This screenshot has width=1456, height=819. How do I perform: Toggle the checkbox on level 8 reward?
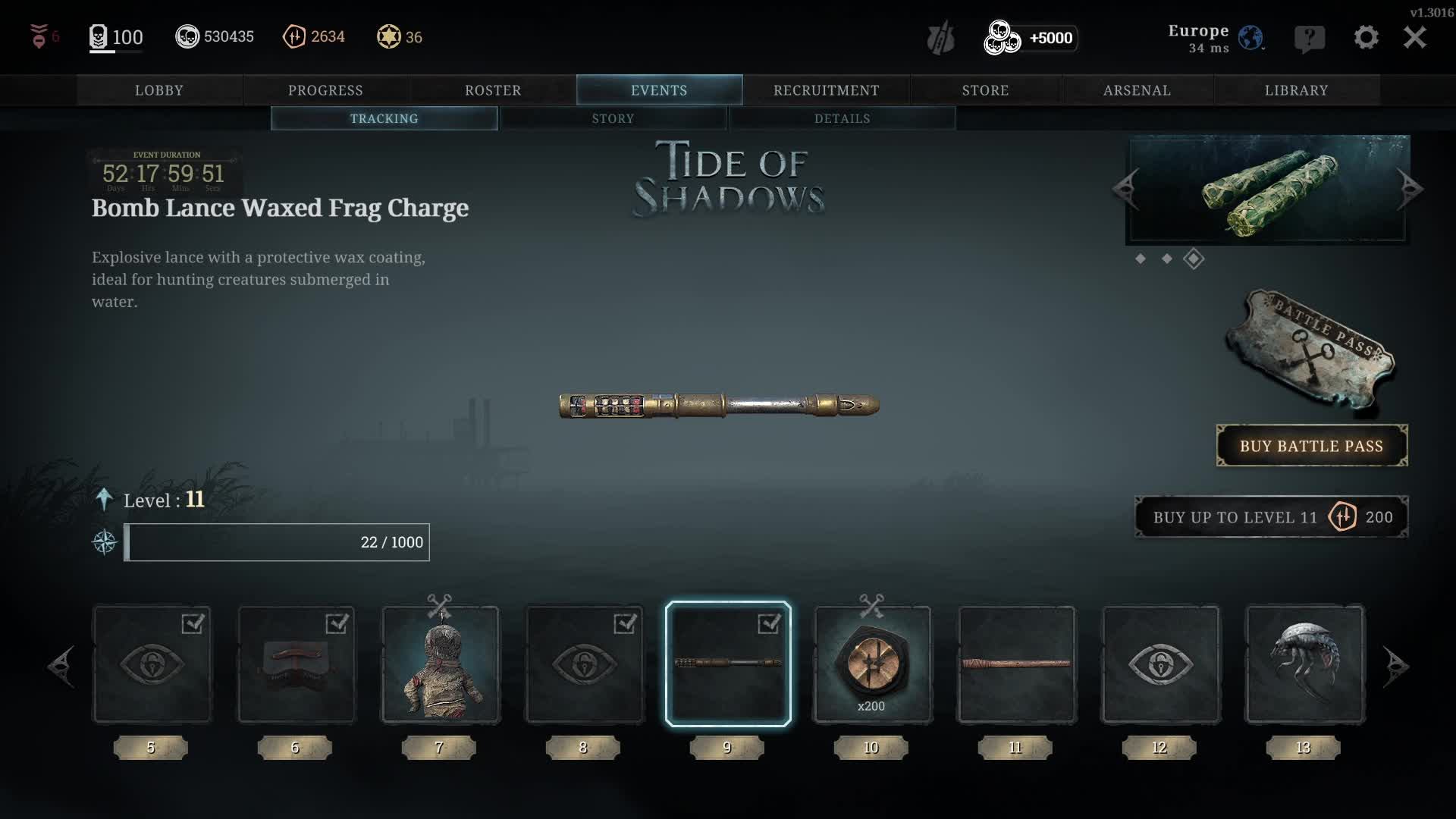pos(625,623)
